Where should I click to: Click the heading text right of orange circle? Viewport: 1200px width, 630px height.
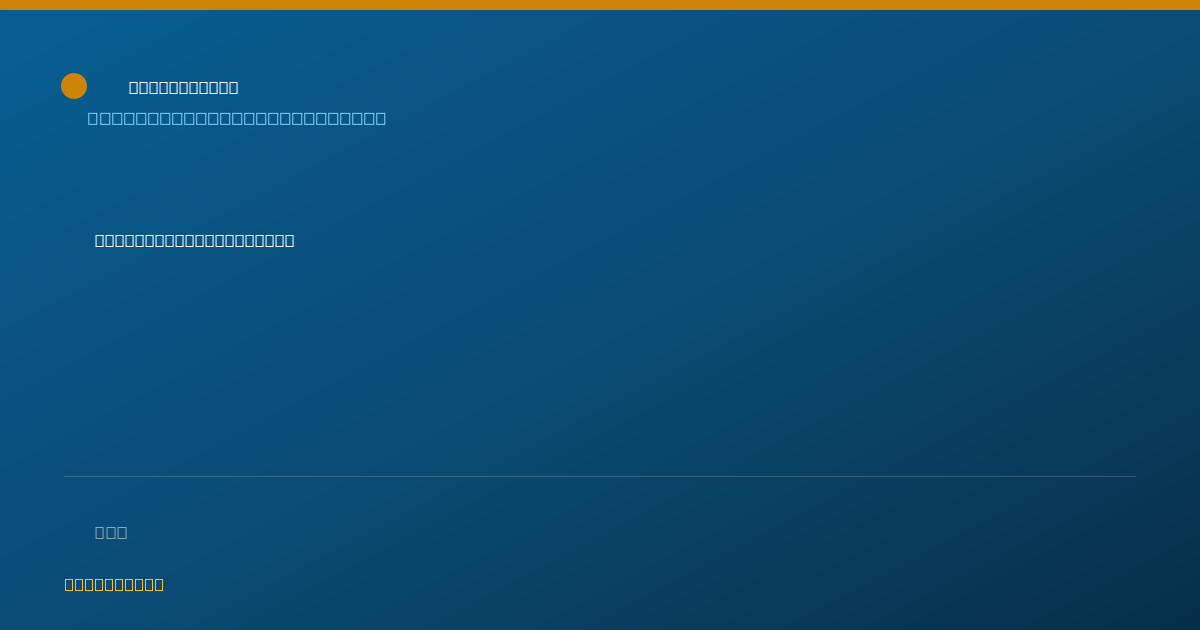coord(184,88)
